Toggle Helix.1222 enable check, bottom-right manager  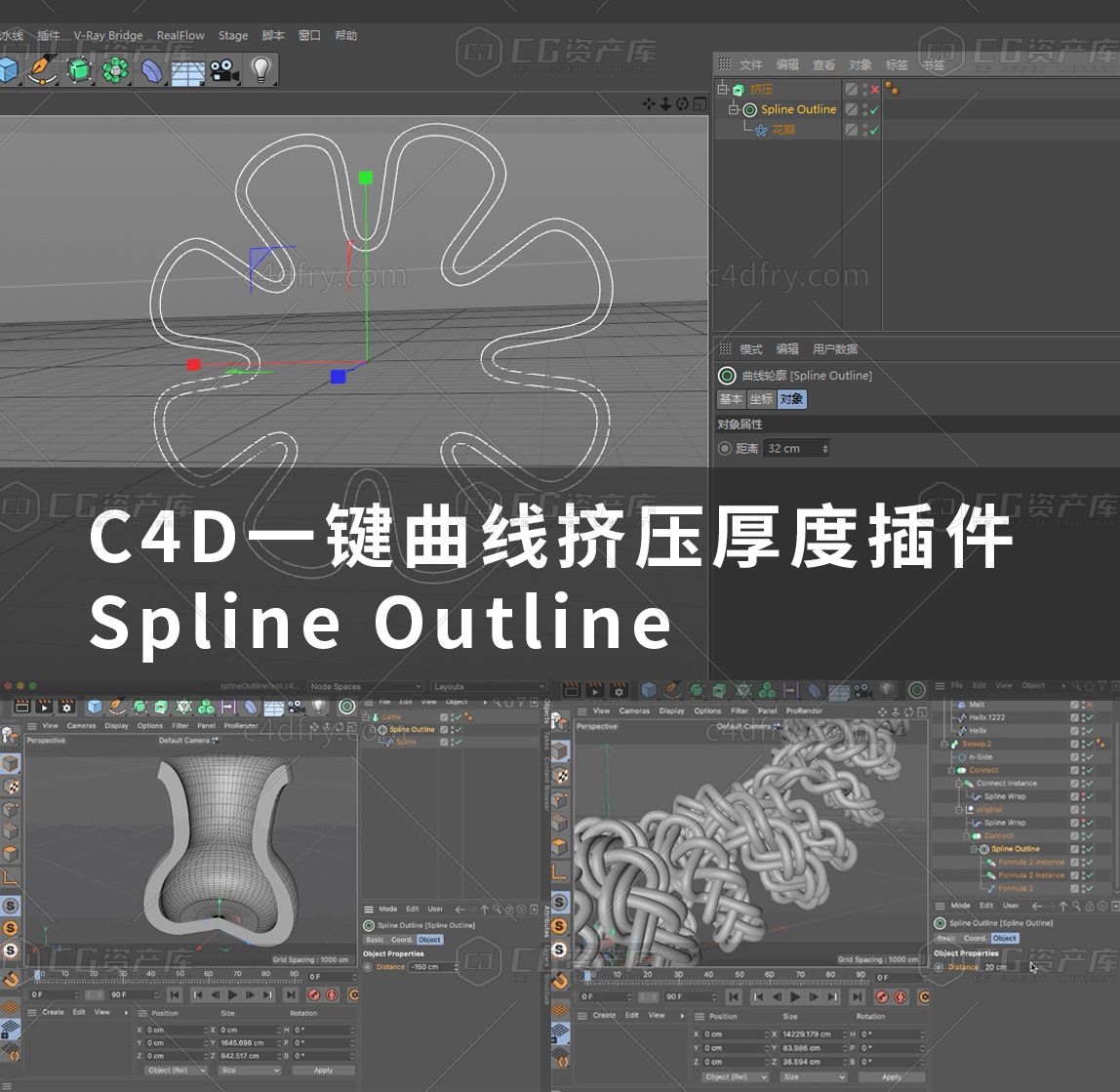1090,717
